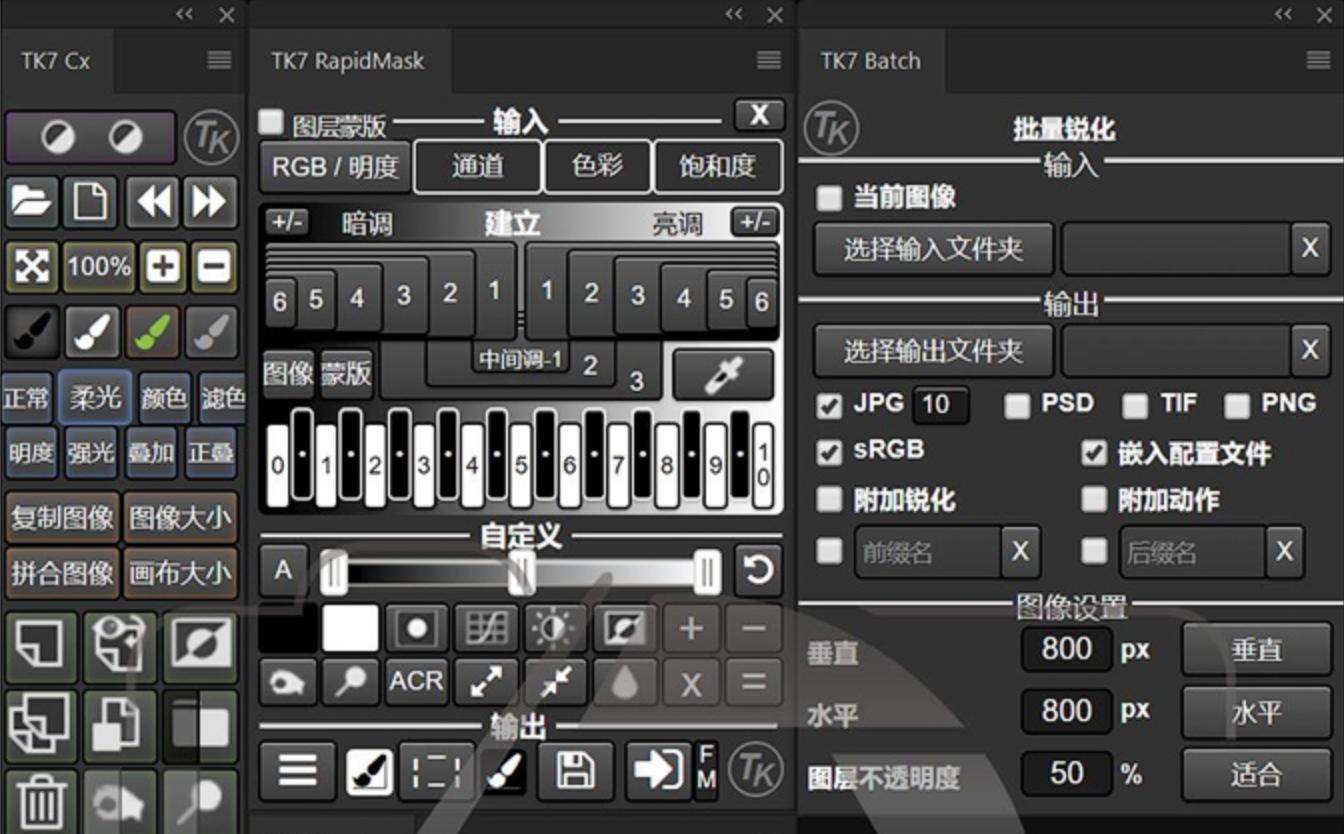This screenshot has height=834, width=1344.
Task: Click the eyedropper icon in RapidMask
Action: point(723,374)
